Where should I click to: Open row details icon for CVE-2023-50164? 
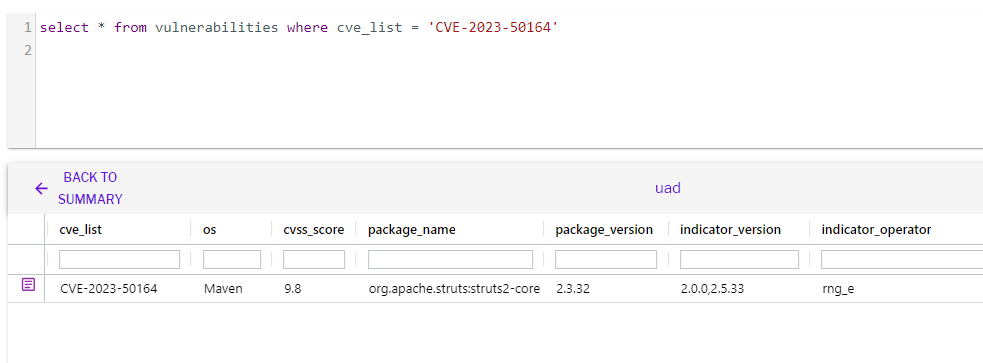(28, 285)
